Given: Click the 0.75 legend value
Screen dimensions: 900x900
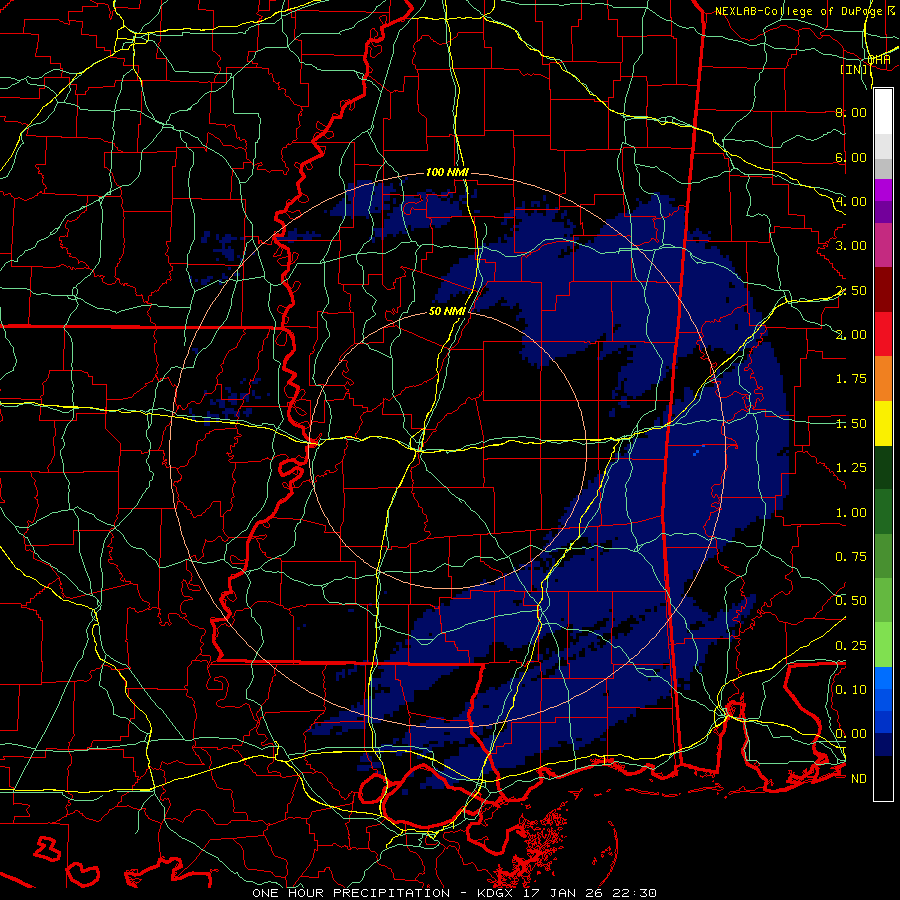Looking at the screenshot, I should (851, 557).
